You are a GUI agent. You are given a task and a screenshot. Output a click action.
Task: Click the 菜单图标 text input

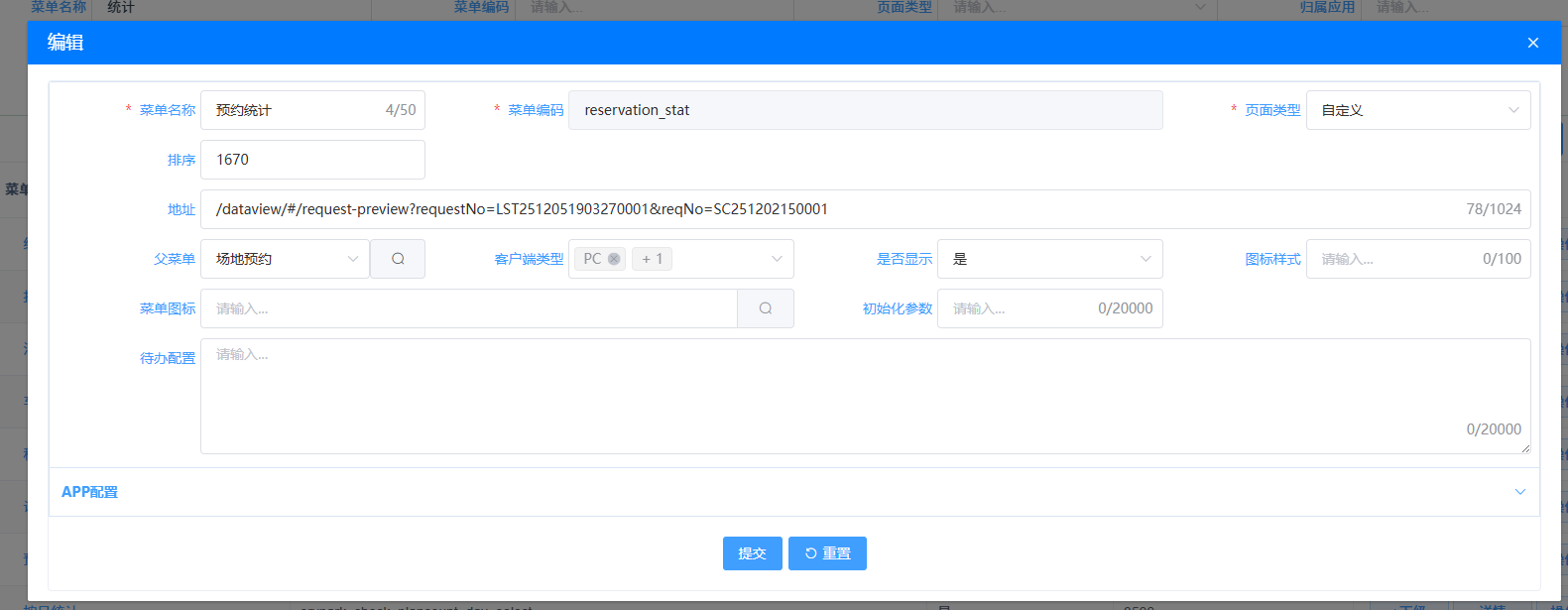(x=468, y=308)
